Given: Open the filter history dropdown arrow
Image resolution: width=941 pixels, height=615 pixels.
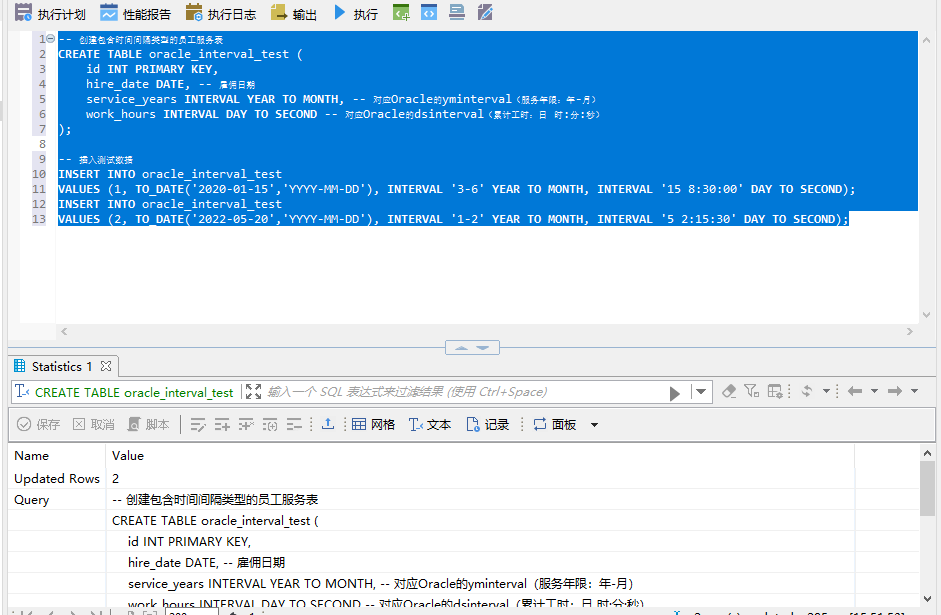Looking at the screenshot, I should 701,392.
